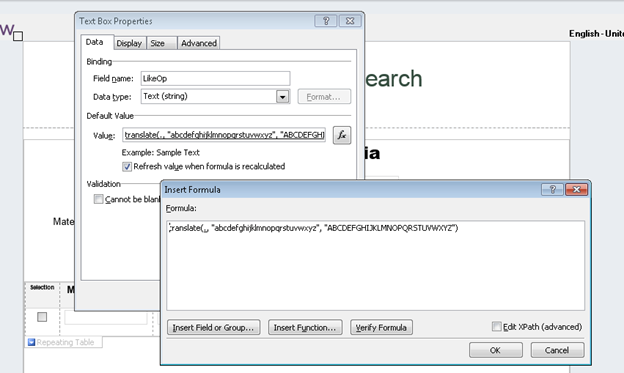Image resolution: width=624 pixels, height=373 pixels.
Task: Click the Repeating Table label
Action: [x=65, y=342]
